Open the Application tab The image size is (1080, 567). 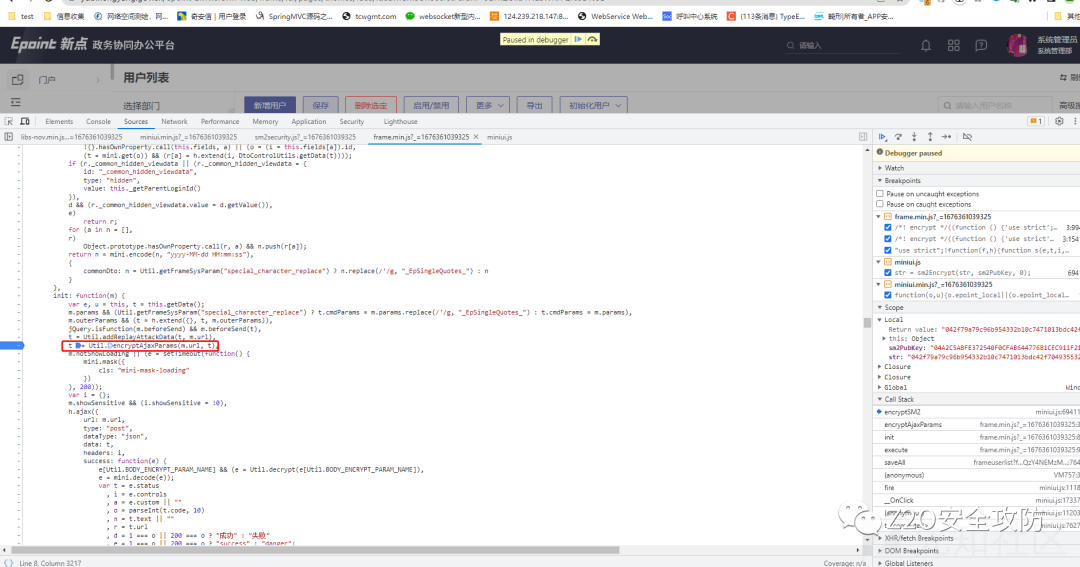pyautogui.click(x=309, y=121)
